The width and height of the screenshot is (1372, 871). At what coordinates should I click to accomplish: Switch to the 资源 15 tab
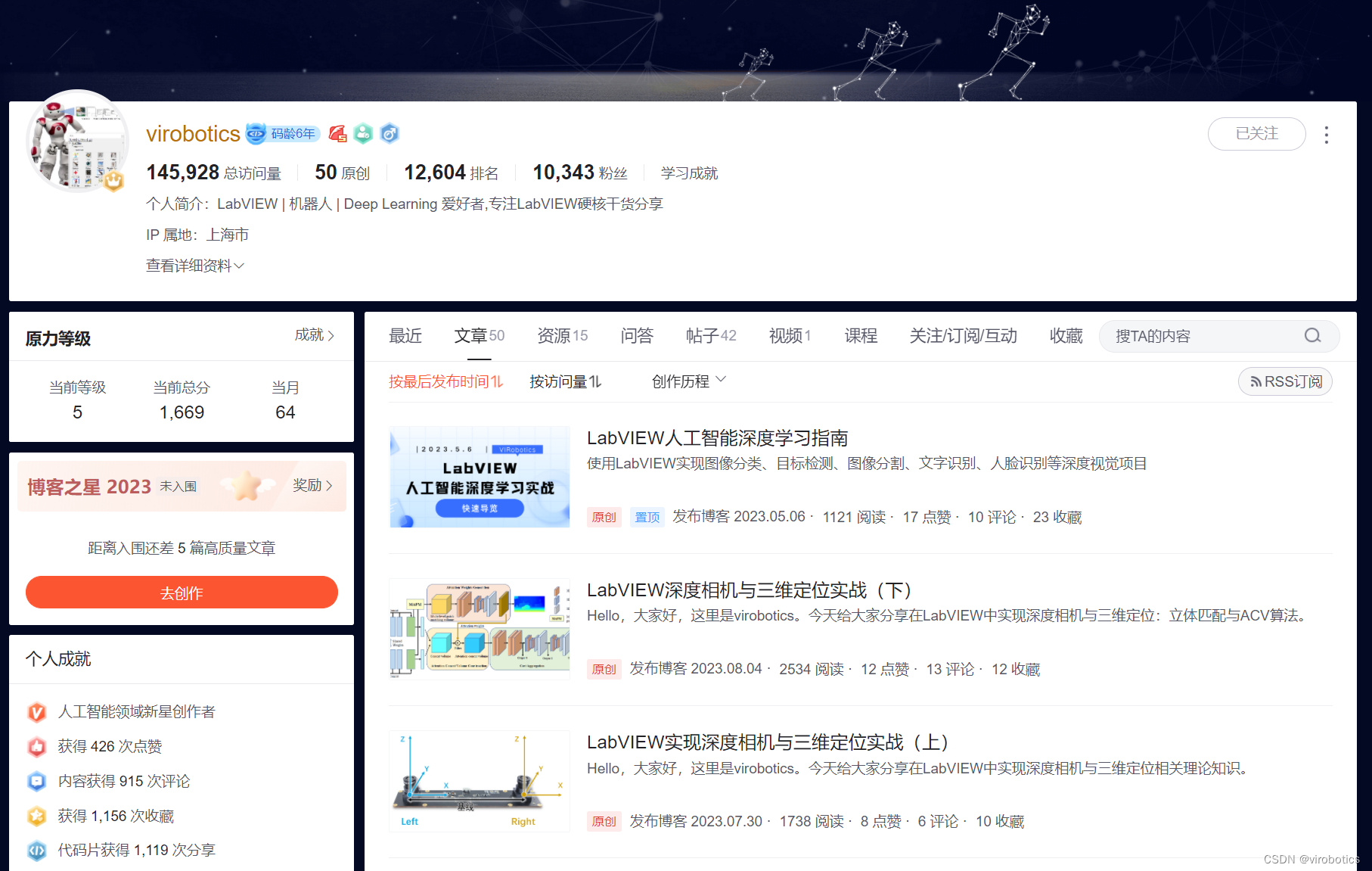[562, 336]
